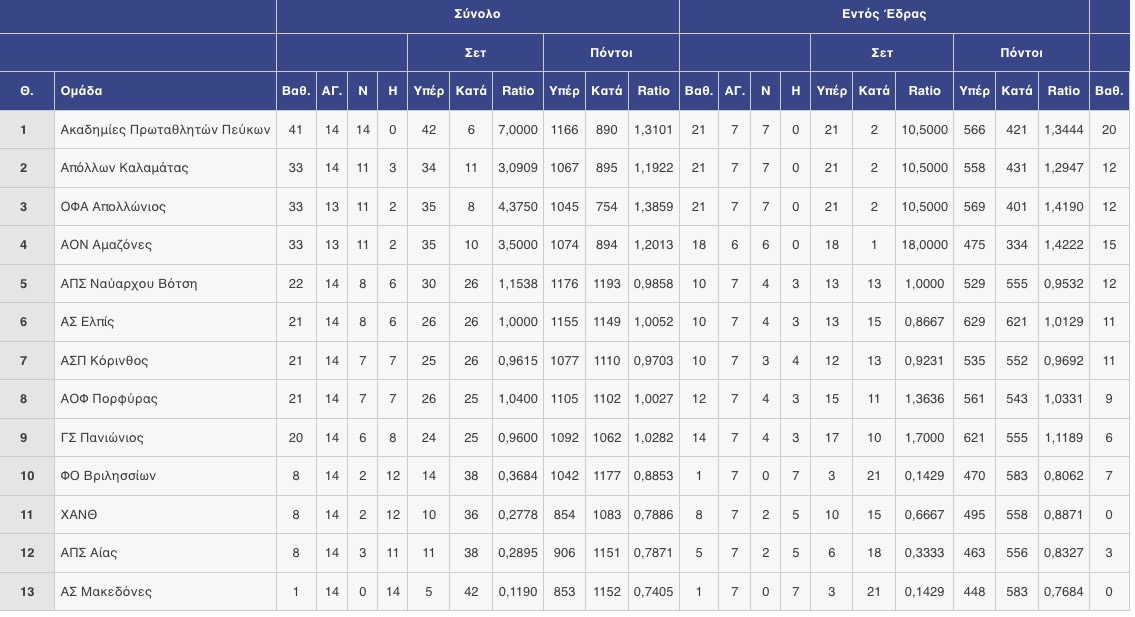Click the Εντός Έδρας group header
The height and width of the screenshot is (617, 1135).
(884, 14)
